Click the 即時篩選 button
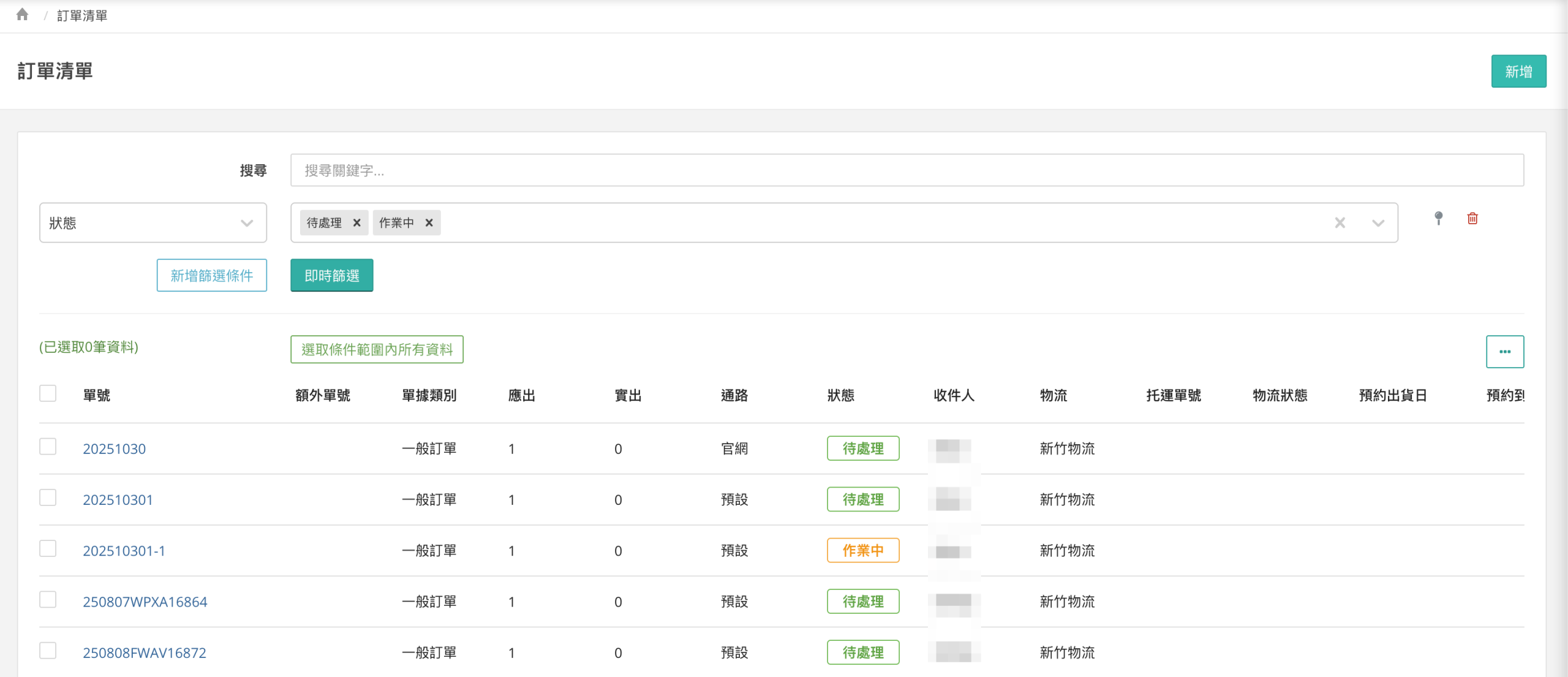Viewport: 1568px width, 677px height. tap(331, 276)
